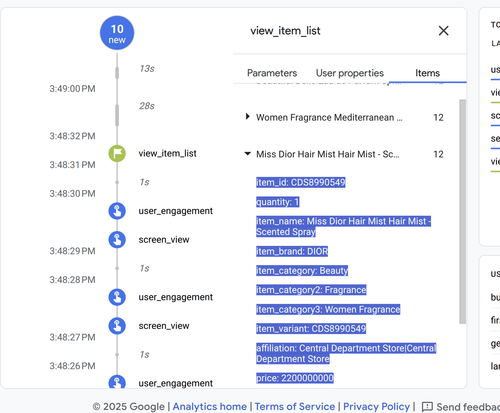Image resolution: width=500 pixels, height=413 pixels.
Task: Click the 13s timeline segment marker
Action: tap(117, 73)
